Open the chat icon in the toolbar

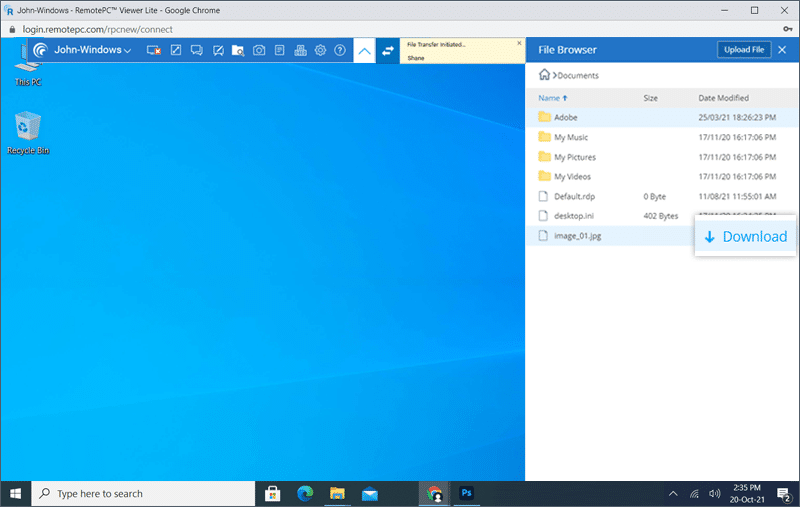tap(196, 50)
